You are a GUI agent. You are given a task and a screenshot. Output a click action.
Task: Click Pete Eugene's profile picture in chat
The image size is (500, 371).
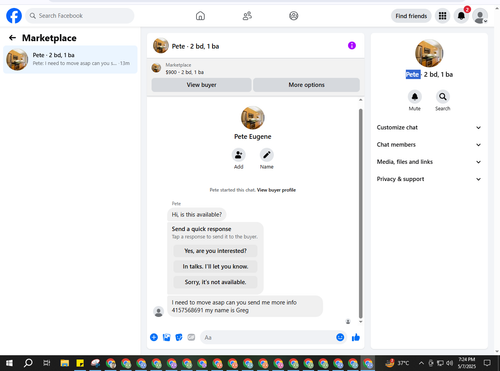[253, 118]
